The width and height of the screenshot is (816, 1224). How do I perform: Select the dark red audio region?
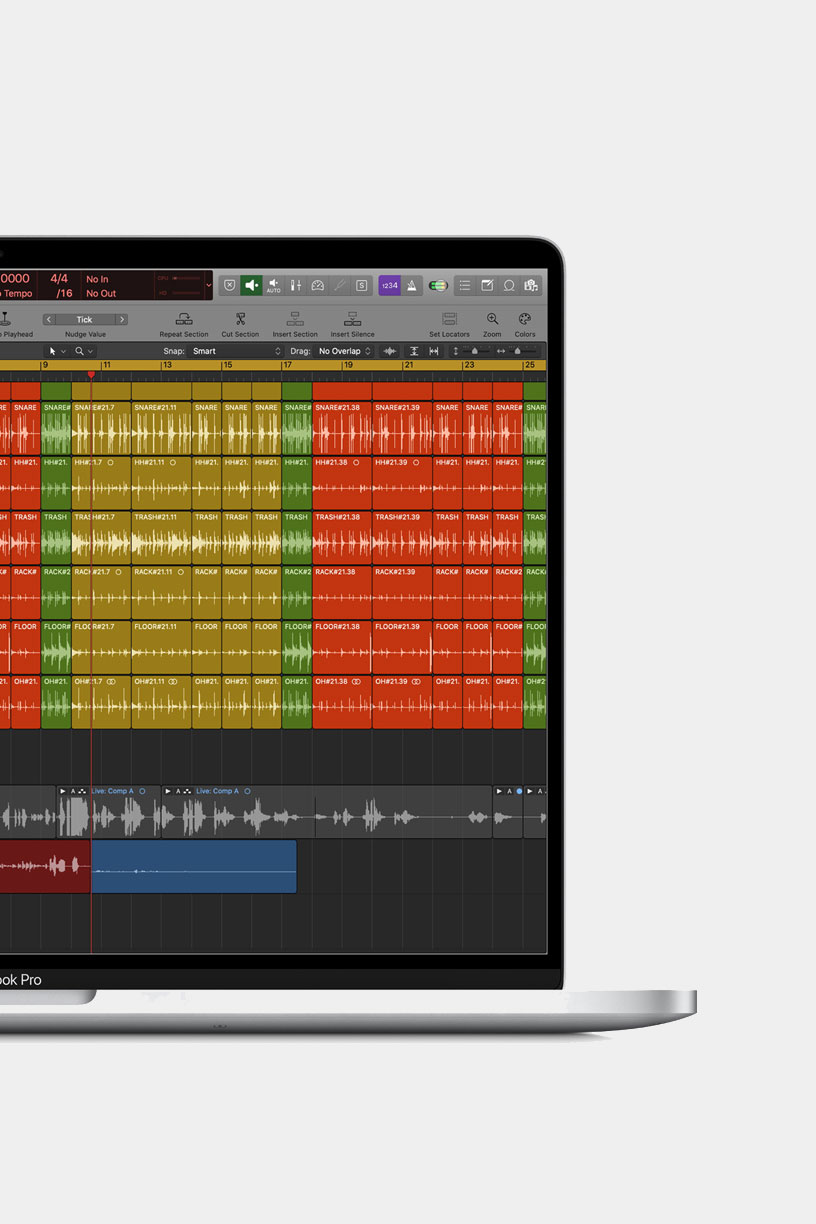[45, 866]
